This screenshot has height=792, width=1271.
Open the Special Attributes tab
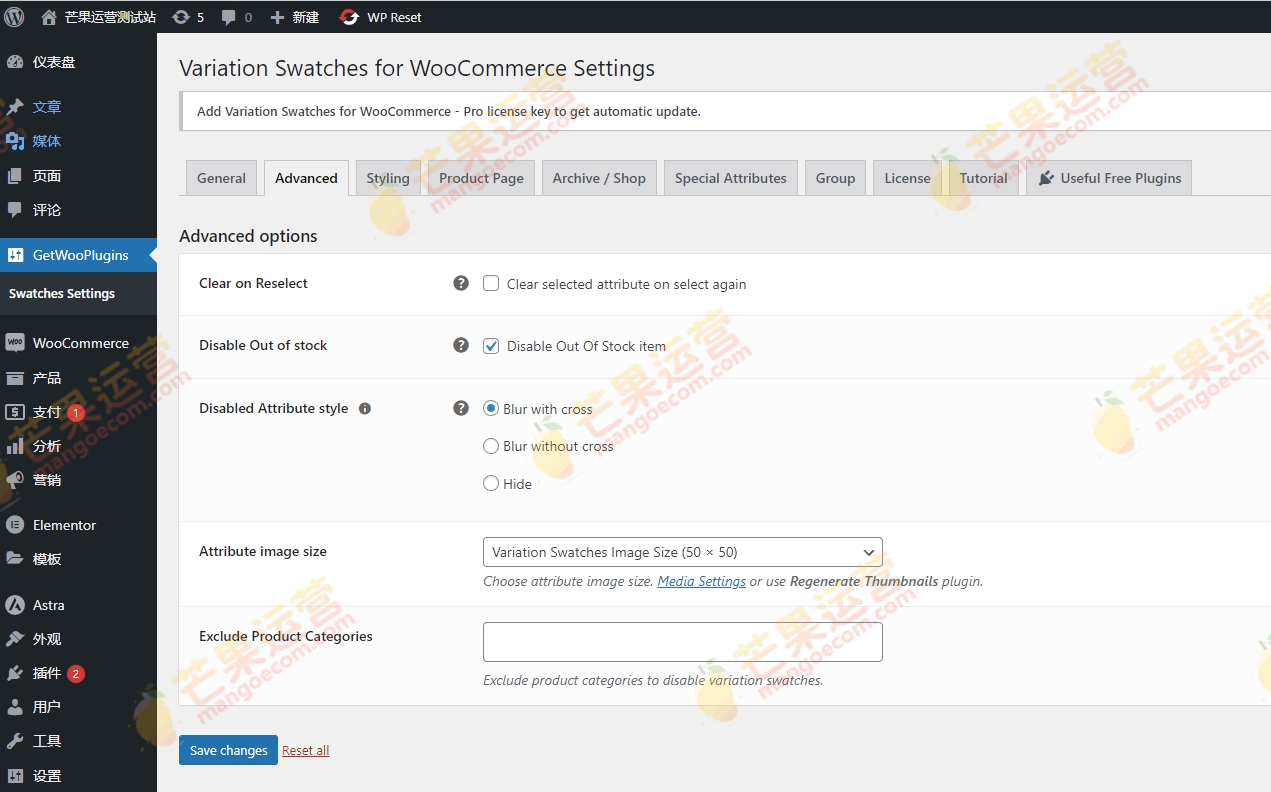(730, 177)
